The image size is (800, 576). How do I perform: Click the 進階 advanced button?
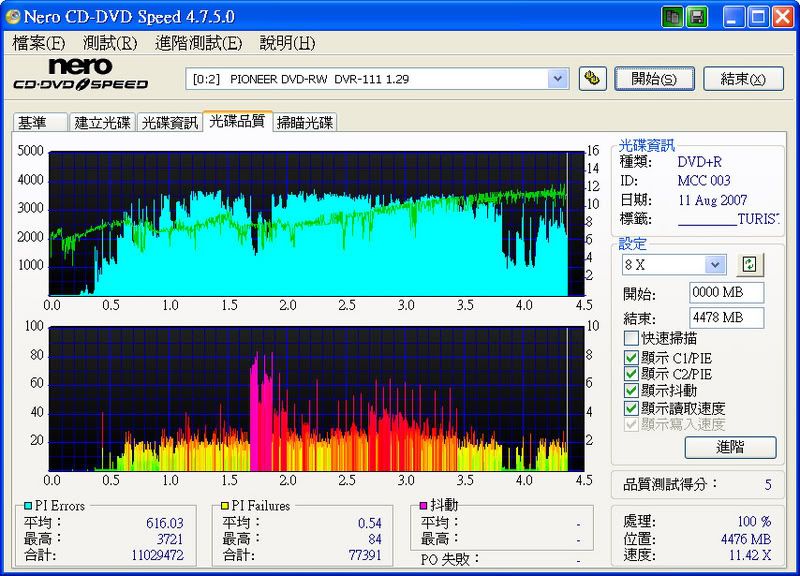click(x=731, y=447)
